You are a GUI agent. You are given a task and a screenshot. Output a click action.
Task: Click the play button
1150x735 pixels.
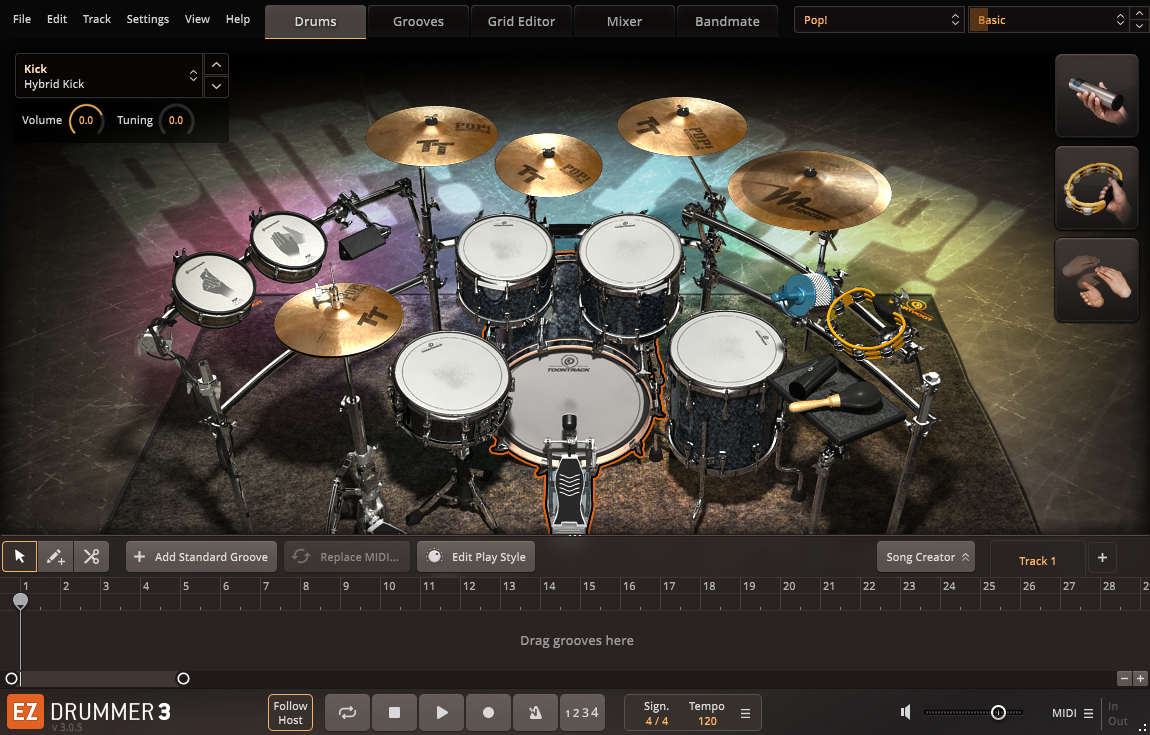coord(441,712)
